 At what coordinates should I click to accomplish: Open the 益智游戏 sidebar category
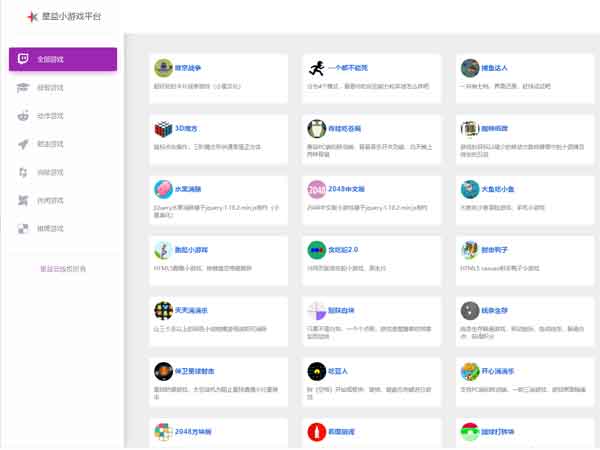[x=50, y=88]
